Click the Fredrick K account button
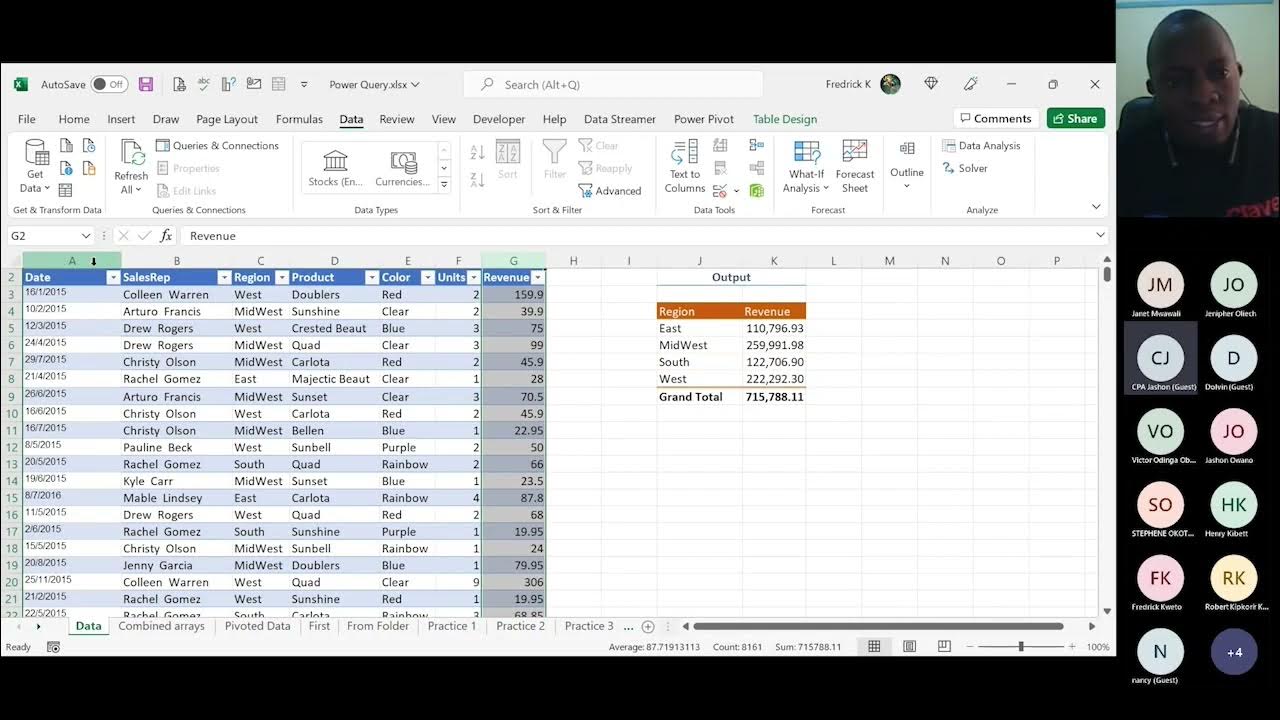The height and width of the screenshot is (720, 1280). pyautogui.click(x=863, y=84)
